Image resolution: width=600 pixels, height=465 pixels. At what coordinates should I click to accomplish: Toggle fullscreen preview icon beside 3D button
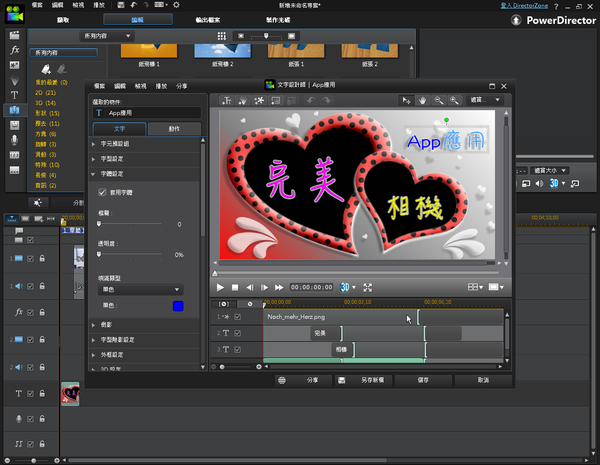click(x=367, y=287)
